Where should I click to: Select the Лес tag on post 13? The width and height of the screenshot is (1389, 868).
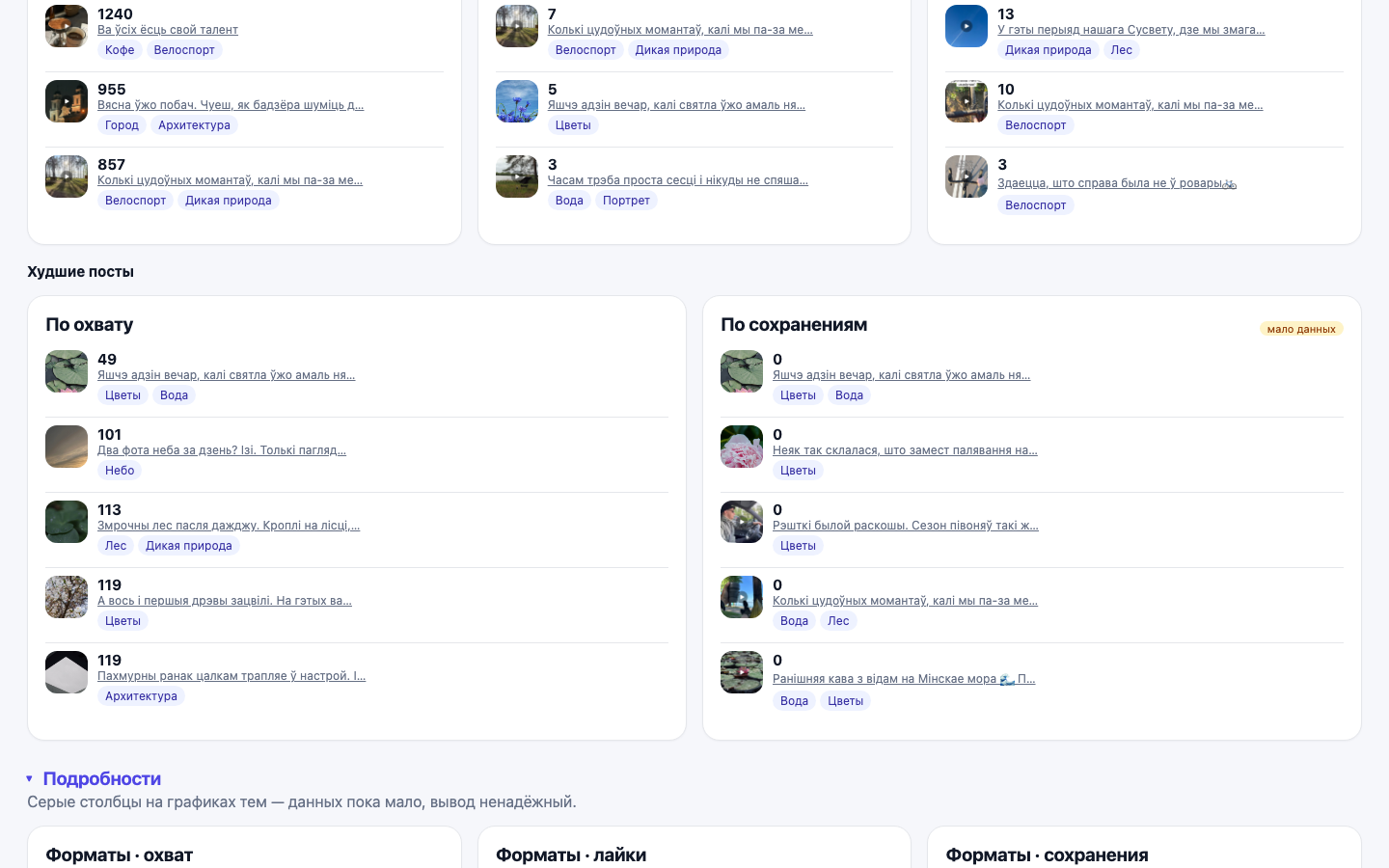click(1122, 50)
